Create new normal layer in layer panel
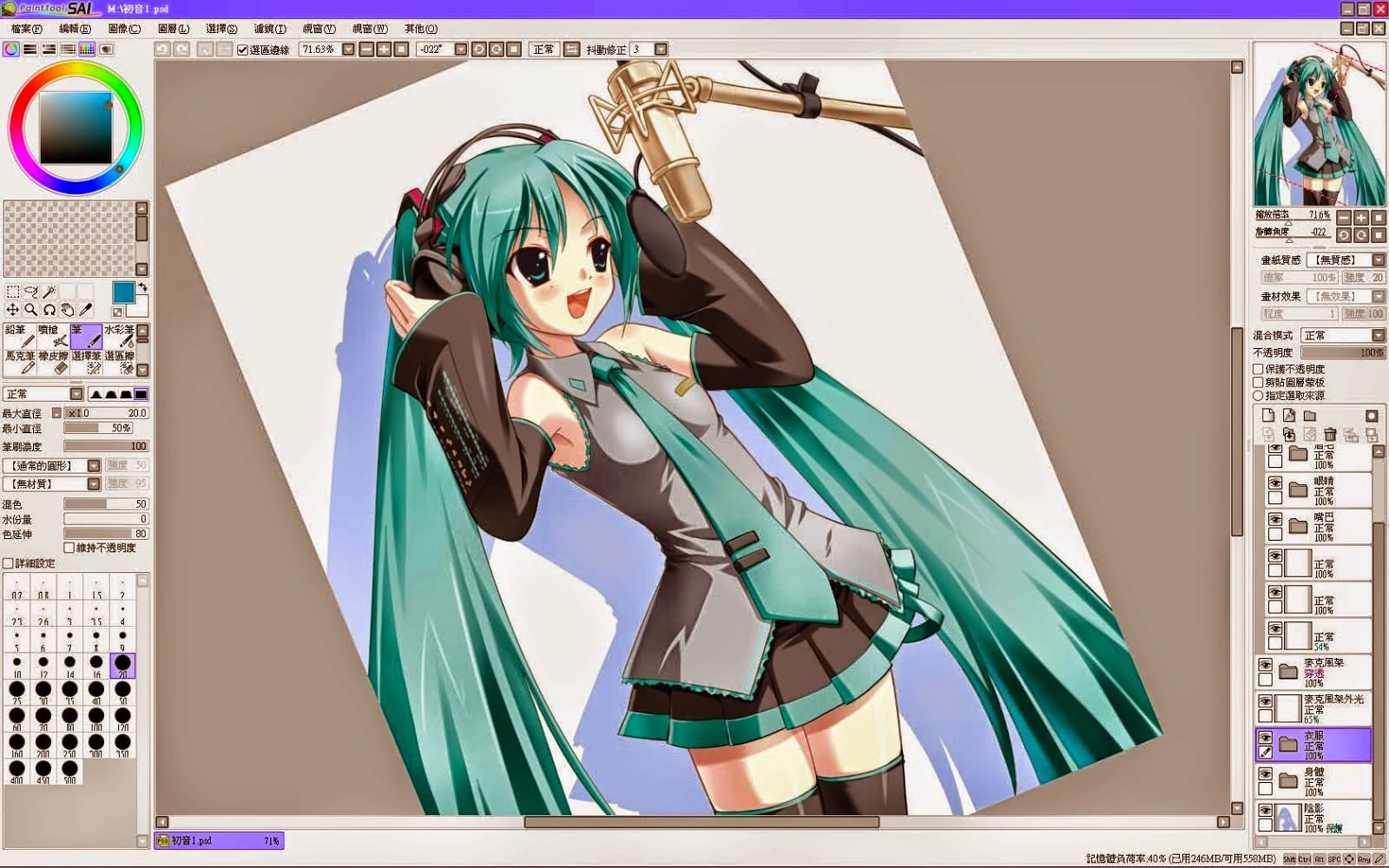 click(1268, 416)
